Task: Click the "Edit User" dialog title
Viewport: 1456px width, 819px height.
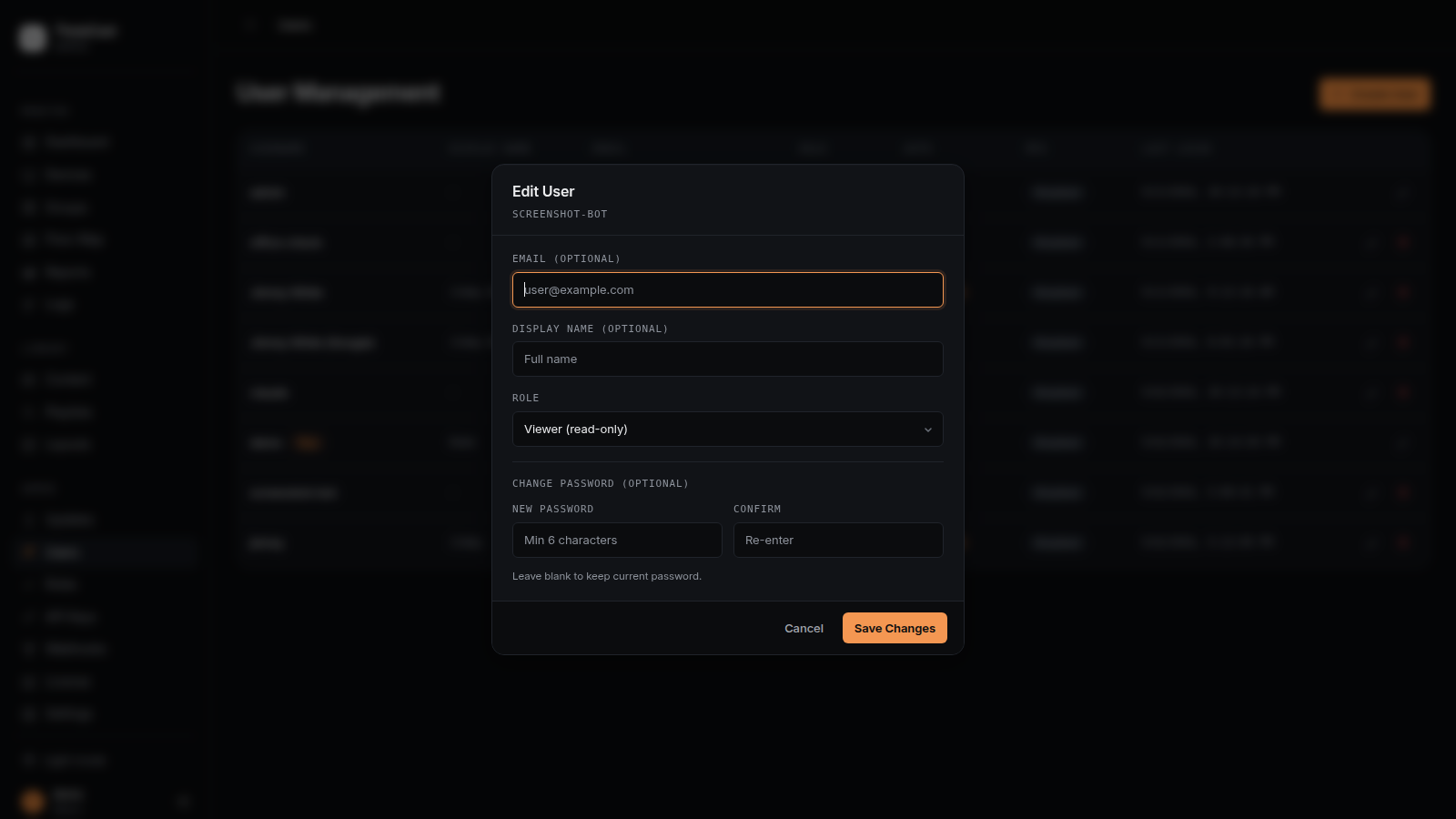Action: (543, 191)
